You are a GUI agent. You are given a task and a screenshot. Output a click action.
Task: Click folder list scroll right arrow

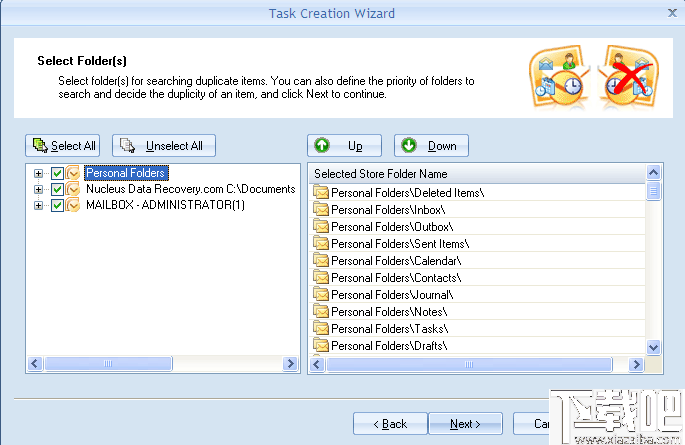[x=637, y=364]
